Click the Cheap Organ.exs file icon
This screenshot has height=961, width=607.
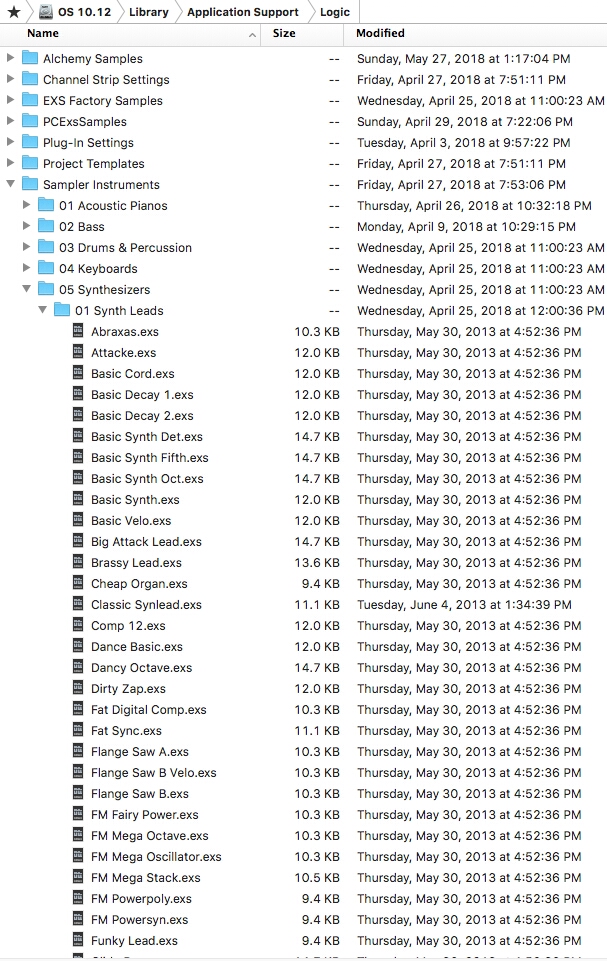[x=78, y=583]
